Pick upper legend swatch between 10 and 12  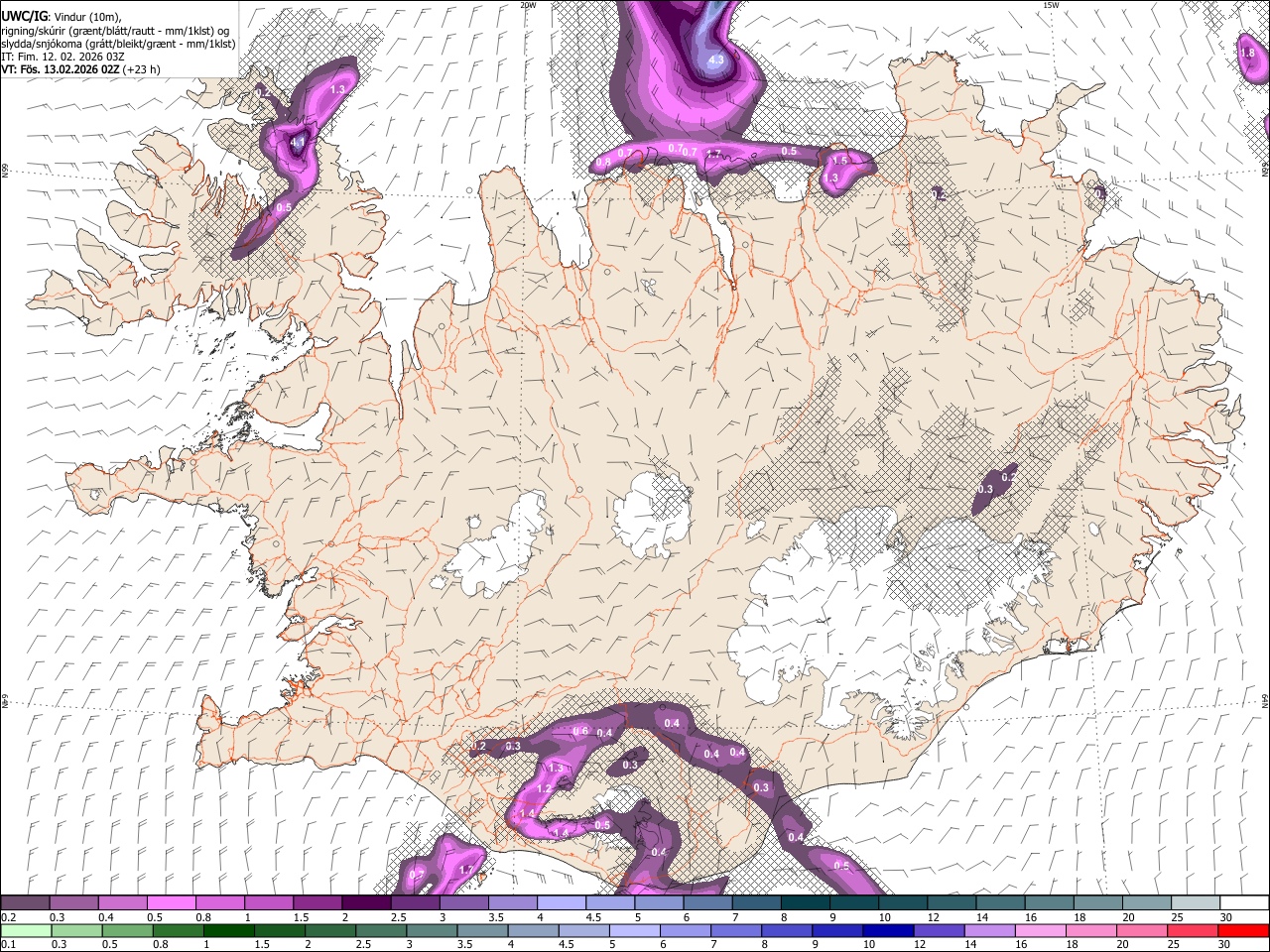click(x=904, y=902)
